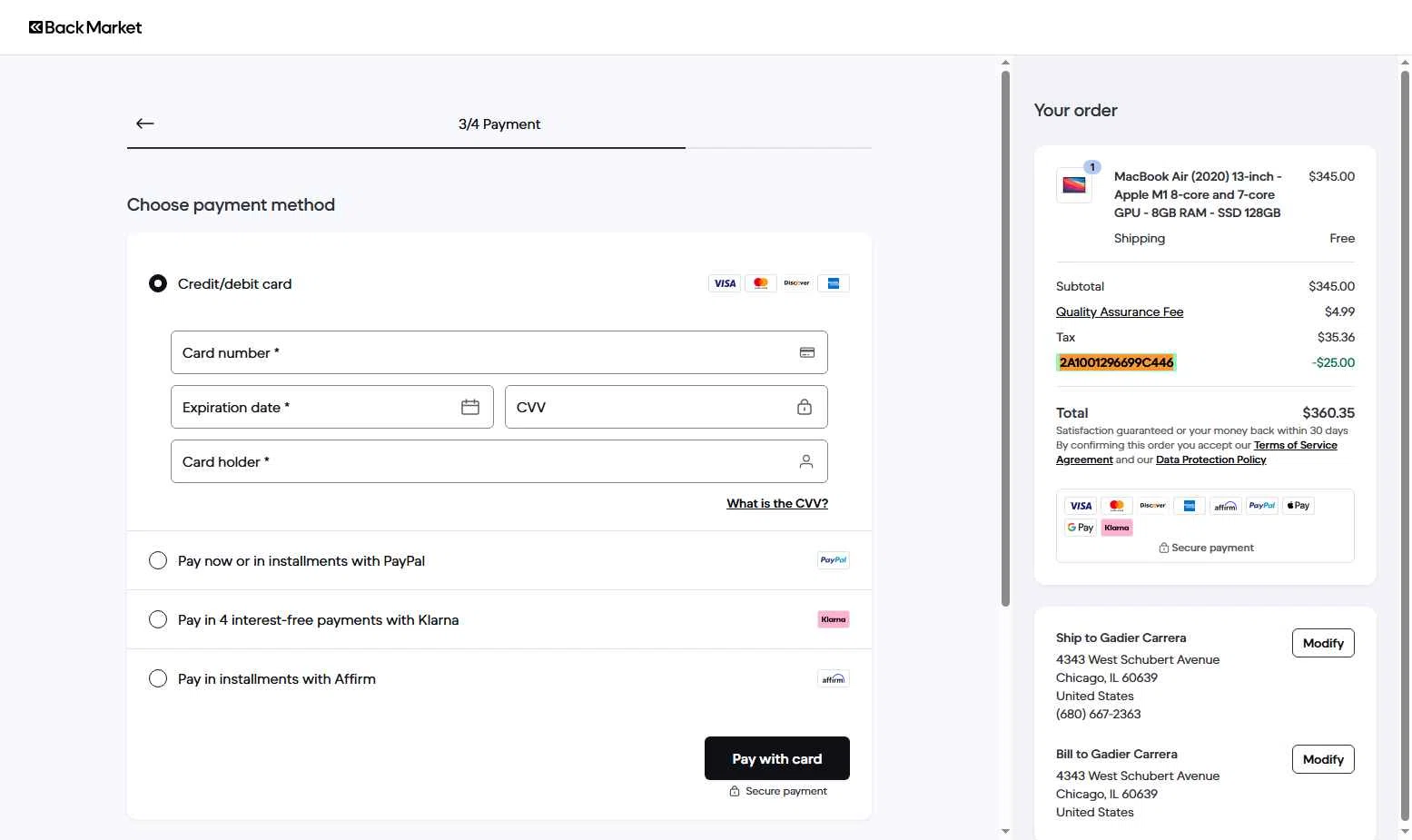Click the Apple Pay icon in order summary

[1298, 506]
